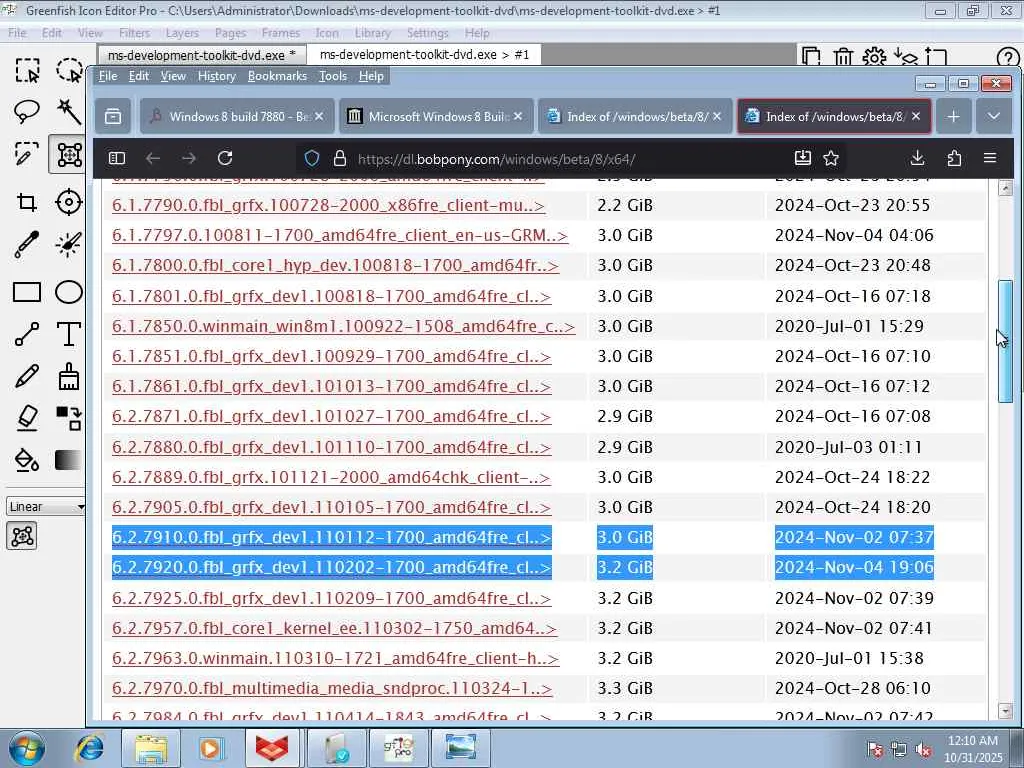Choose the Magic Wand tool
Image resolution: width=1024 pixels, height=768 pixels.
(69, 112)
